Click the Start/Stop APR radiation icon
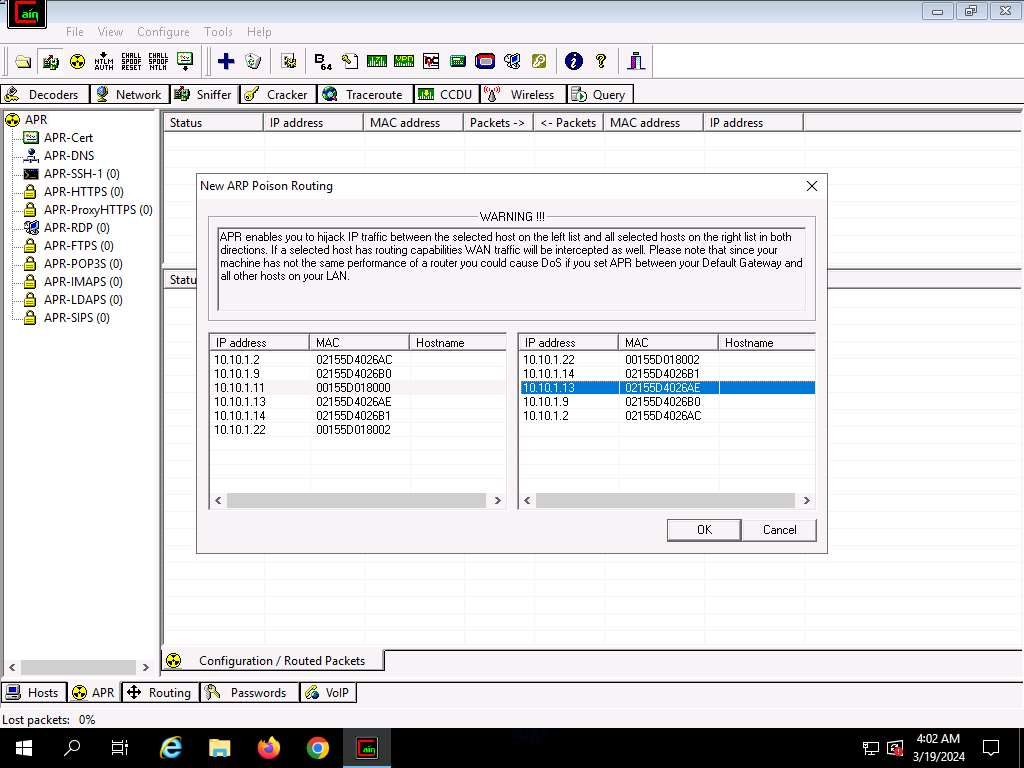The height and width of the screenshot is (768, 1024). [77, 61]
